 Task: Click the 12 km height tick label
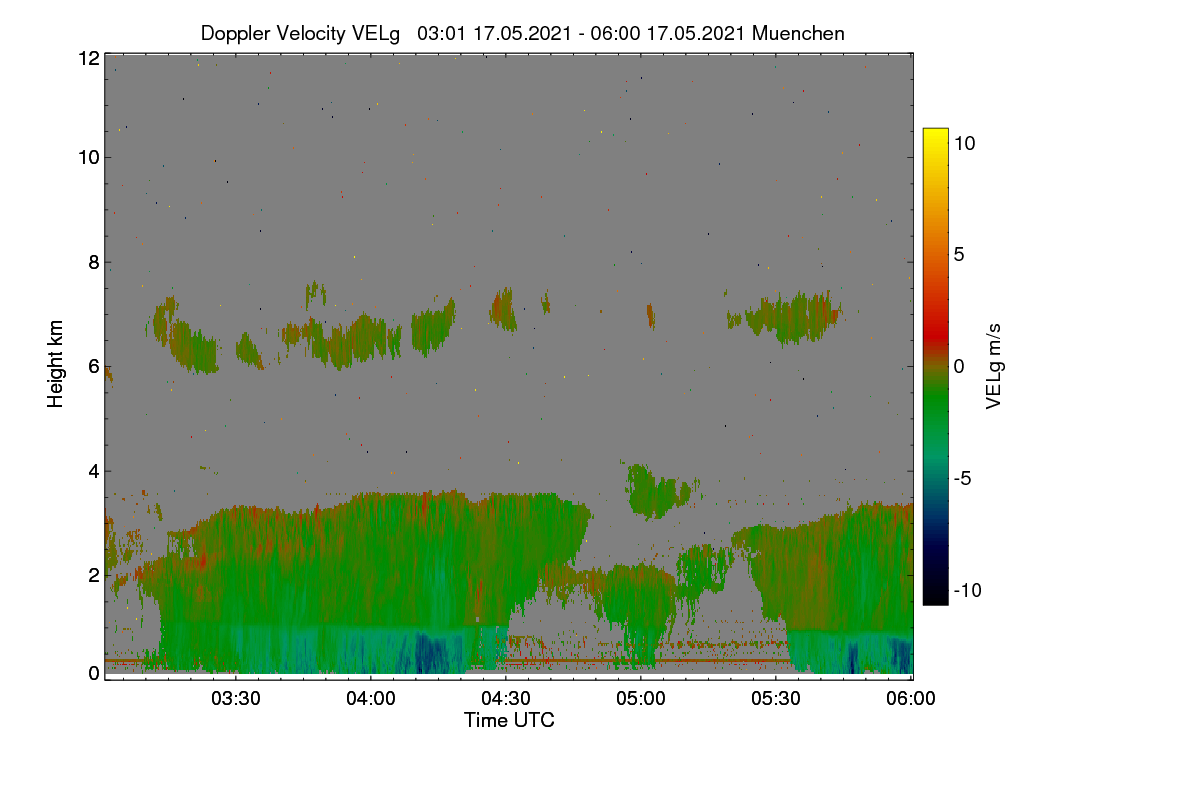pyautogui.click(x=88, y=58)
